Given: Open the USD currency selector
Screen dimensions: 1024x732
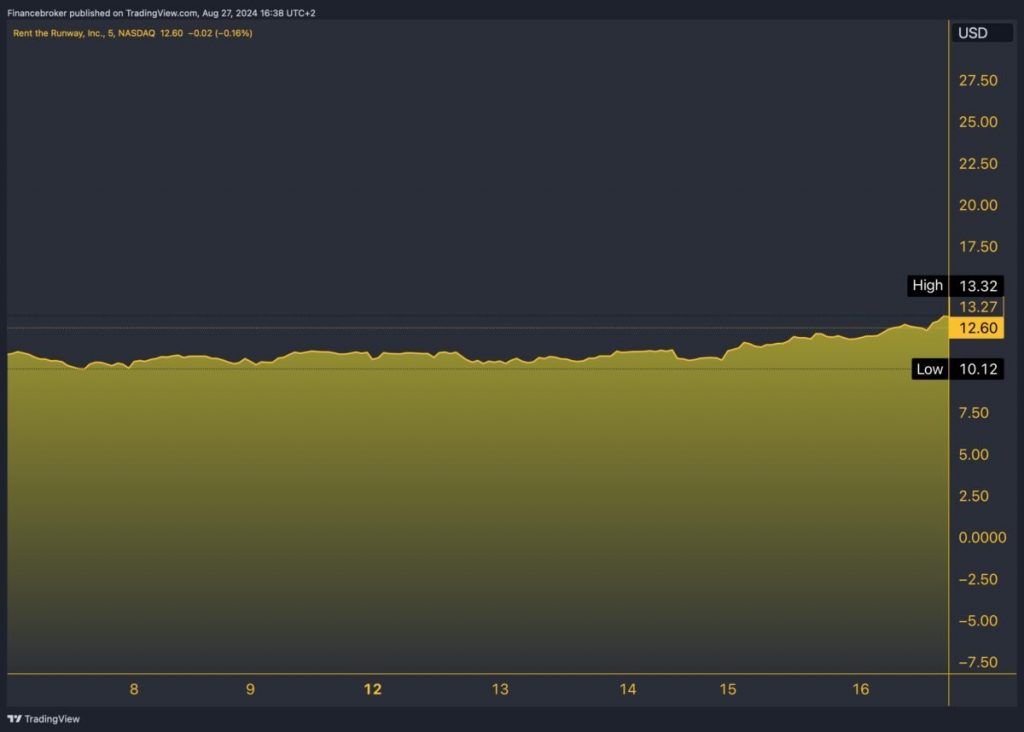Looking at the screenshot, I should click(x=981, y=33).
